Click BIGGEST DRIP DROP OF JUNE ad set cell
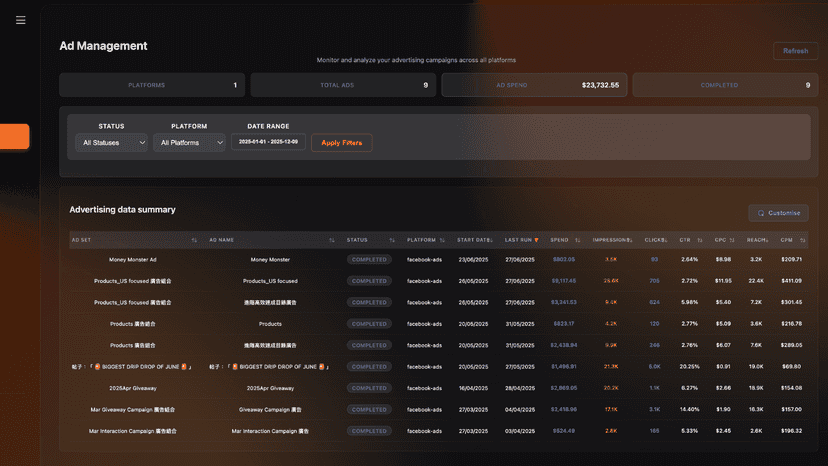This screenshot has height=466, width=828. click(x=132, y=367)
